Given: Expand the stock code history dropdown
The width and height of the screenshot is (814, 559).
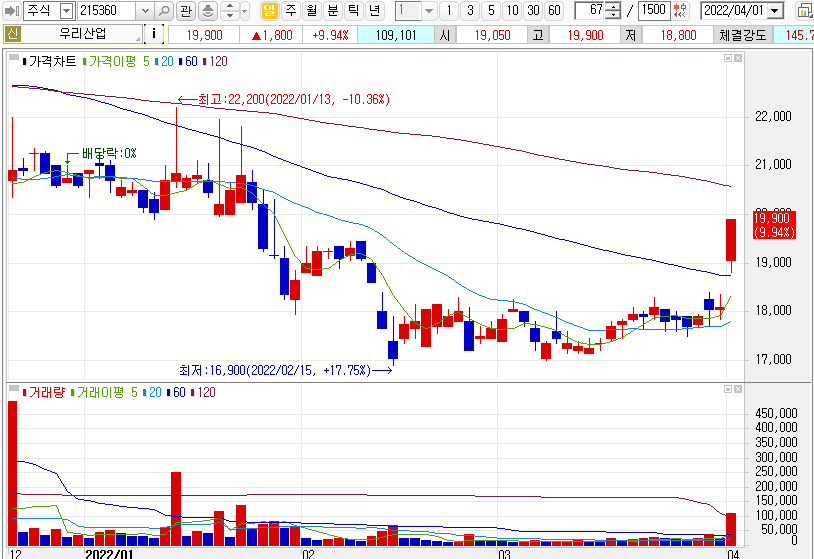Looking at the screenshot, I should [x=145, y=10].
